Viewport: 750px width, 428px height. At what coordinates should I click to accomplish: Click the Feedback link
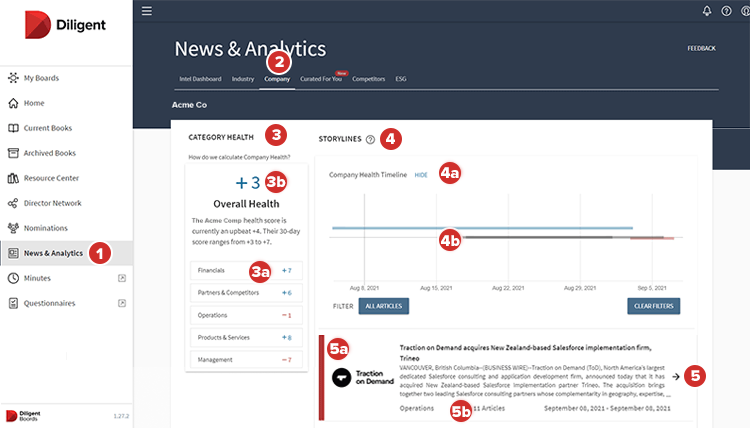tap(700, 48)
